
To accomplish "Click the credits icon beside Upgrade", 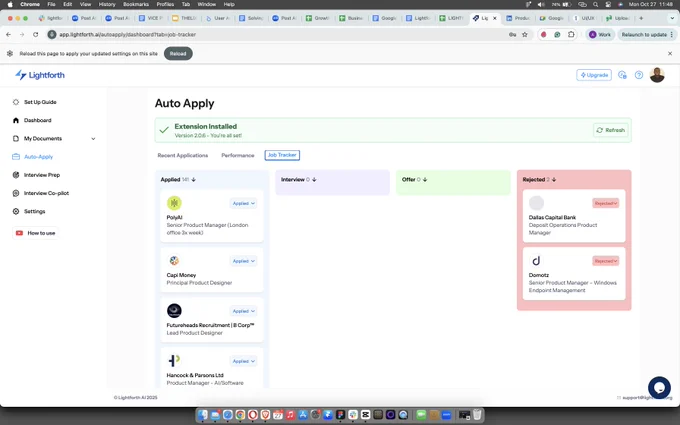I will pos(622,75).
